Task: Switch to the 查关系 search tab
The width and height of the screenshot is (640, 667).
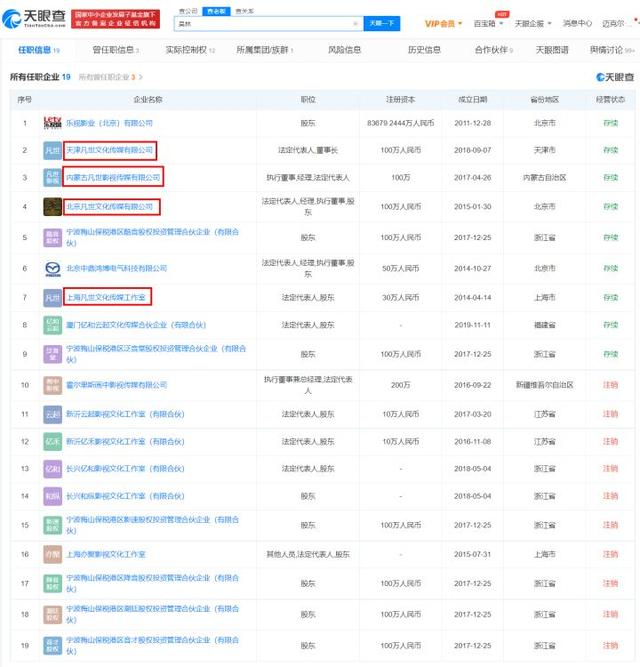Action: click(244, 11)
